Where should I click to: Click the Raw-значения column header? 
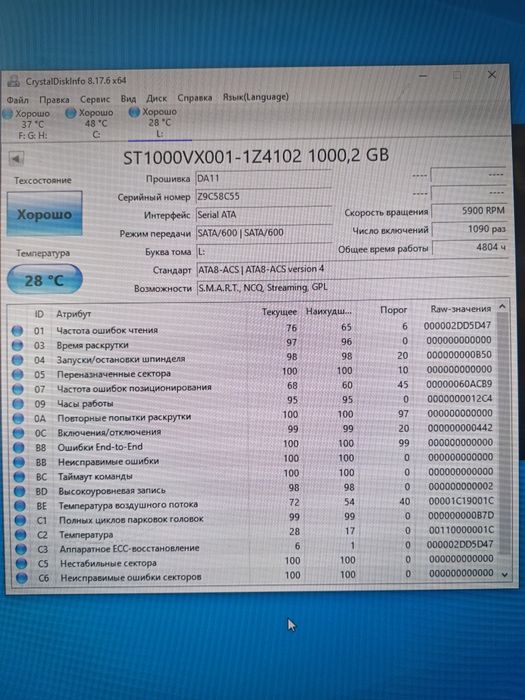[x=460, y=309]
